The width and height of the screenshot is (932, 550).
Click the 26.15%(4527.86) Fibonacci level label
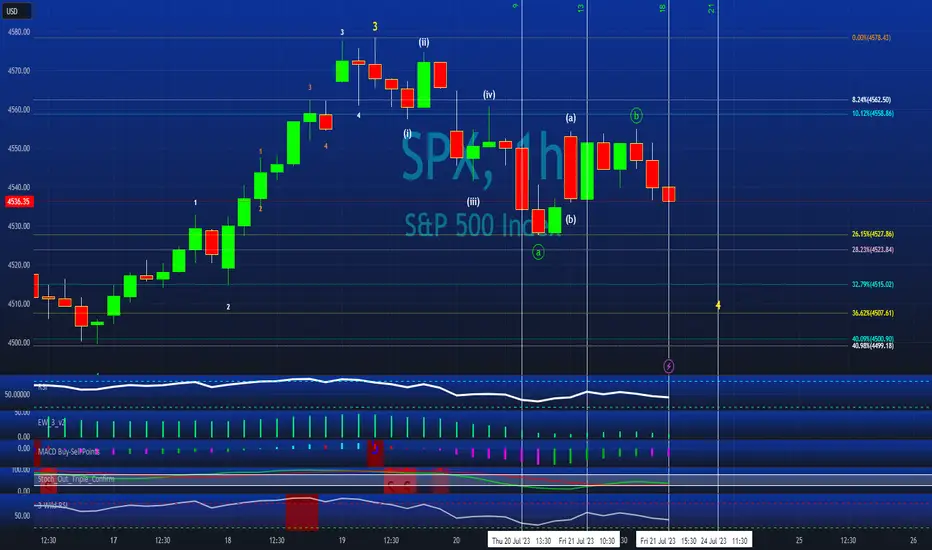point(873,234)
